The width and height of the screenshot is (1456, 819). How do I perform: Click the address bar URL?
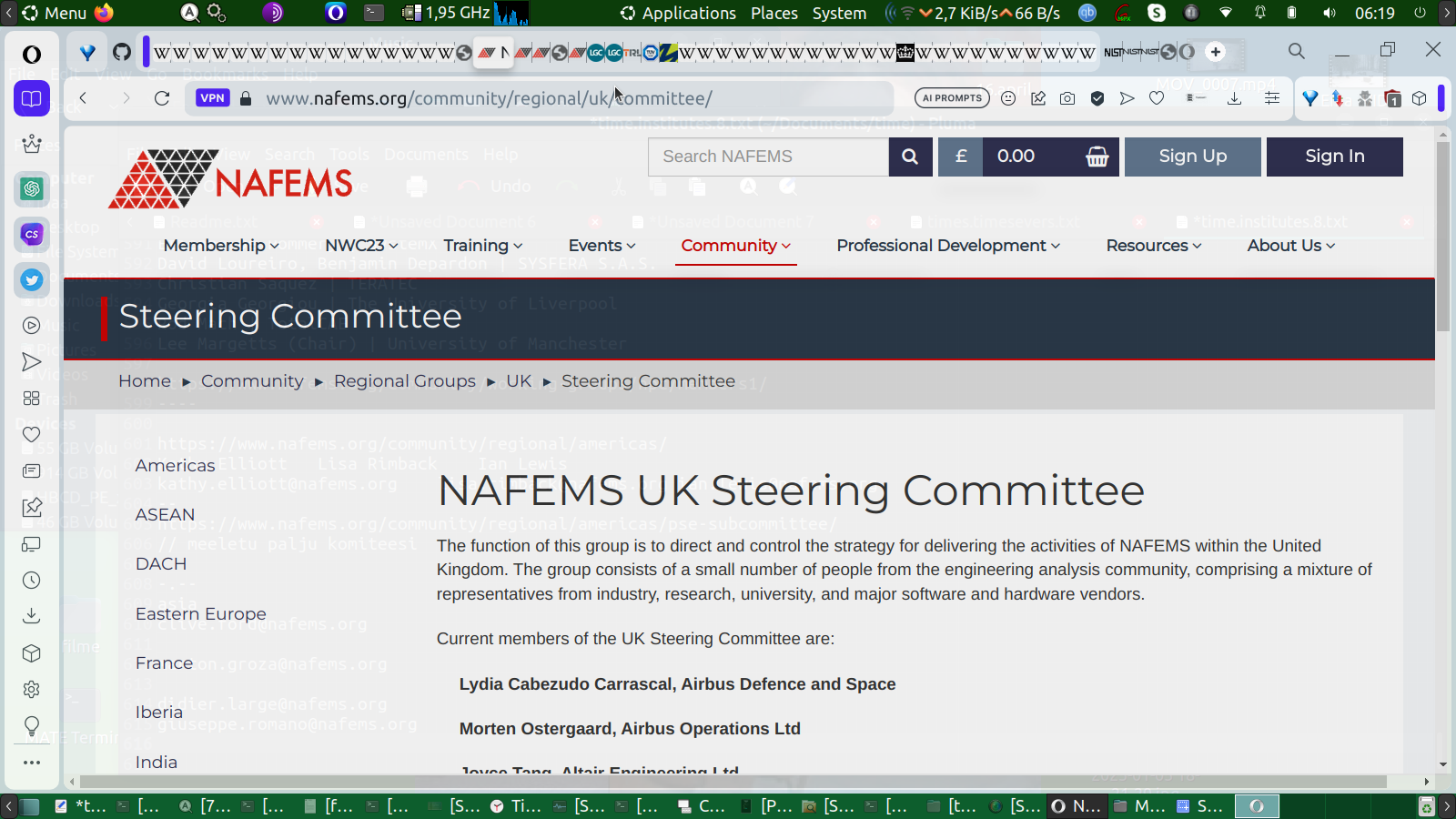pos(489,98)
